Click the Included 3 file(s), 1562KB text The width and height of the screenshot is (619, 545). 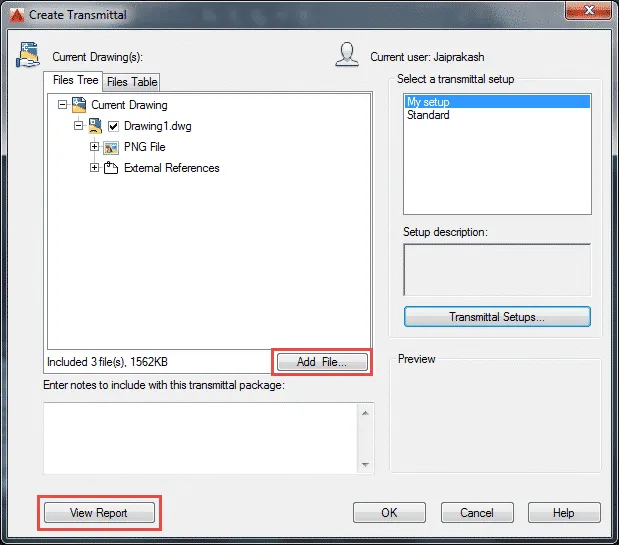107,362
